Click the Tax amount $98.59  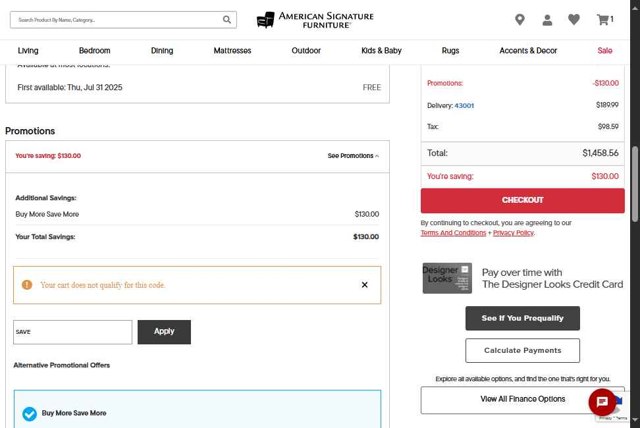[x=608, y=126]
